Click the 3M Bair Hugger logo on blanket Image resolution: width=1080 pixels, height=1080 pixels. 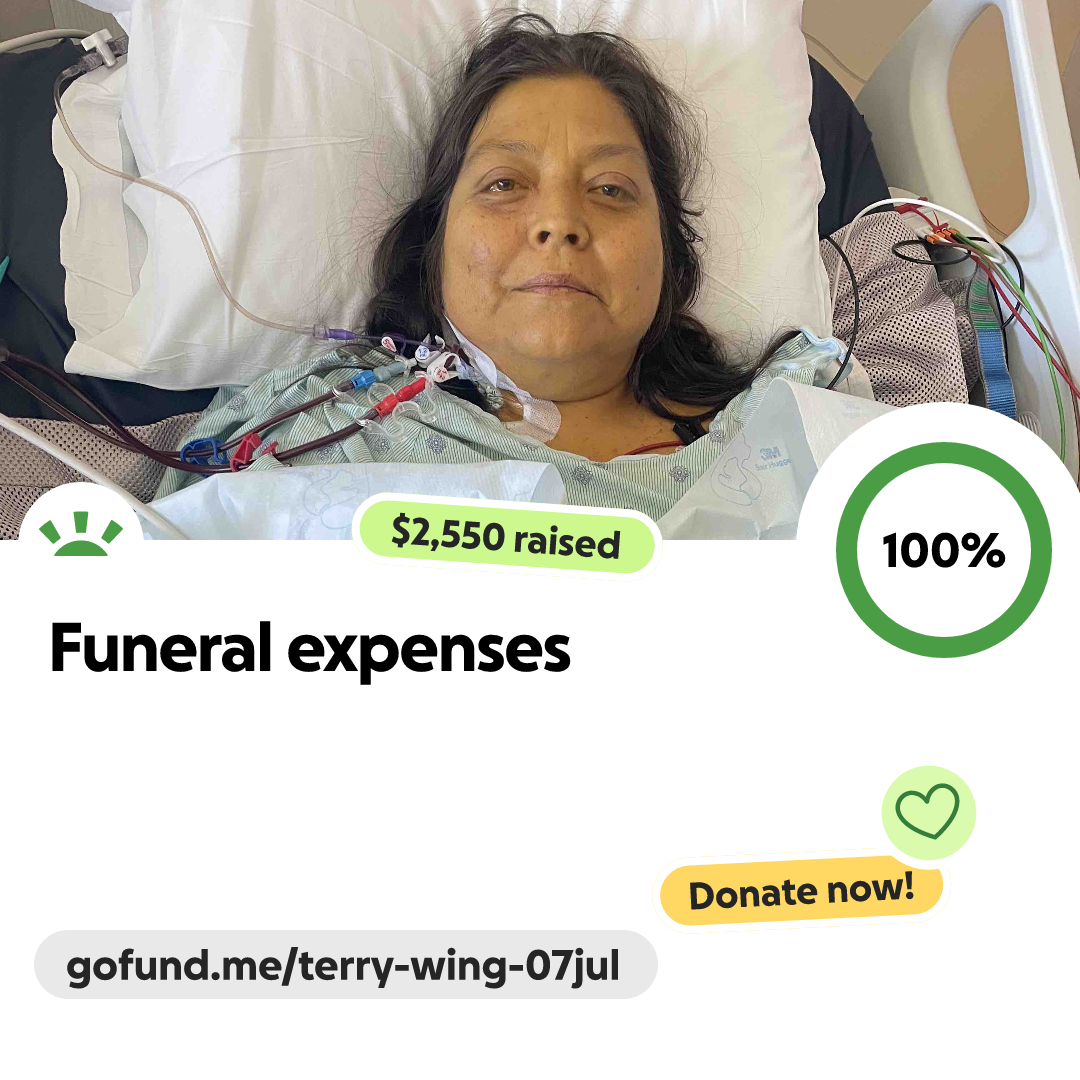(x=773, y=460)
